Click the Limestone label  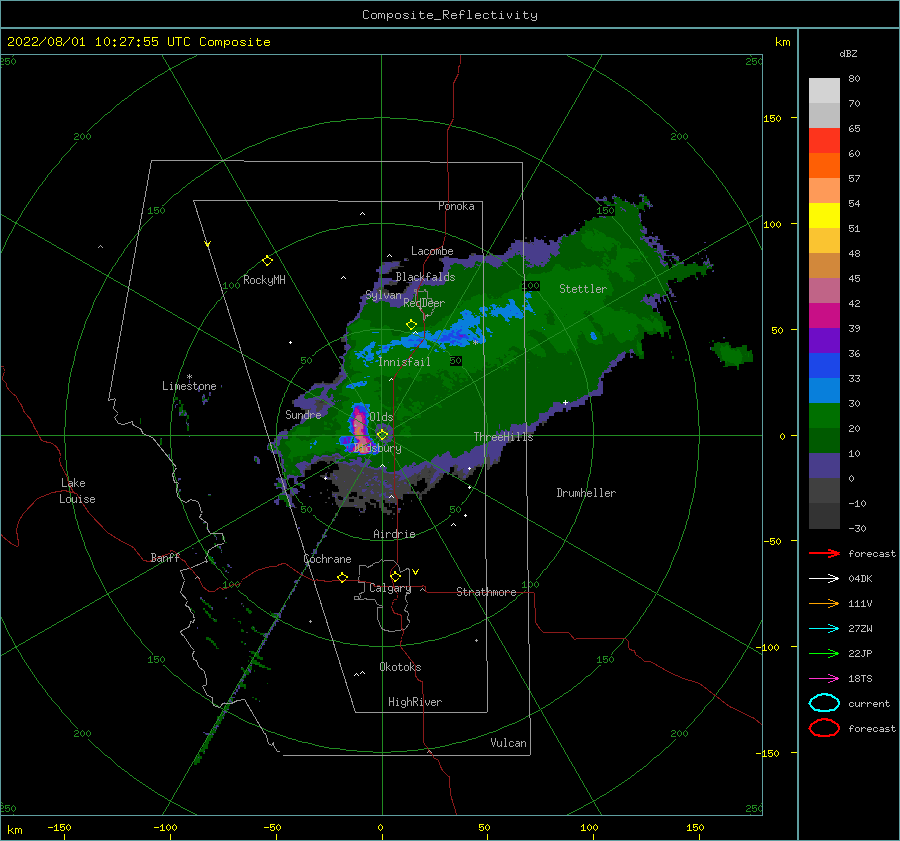coord(189,386)
